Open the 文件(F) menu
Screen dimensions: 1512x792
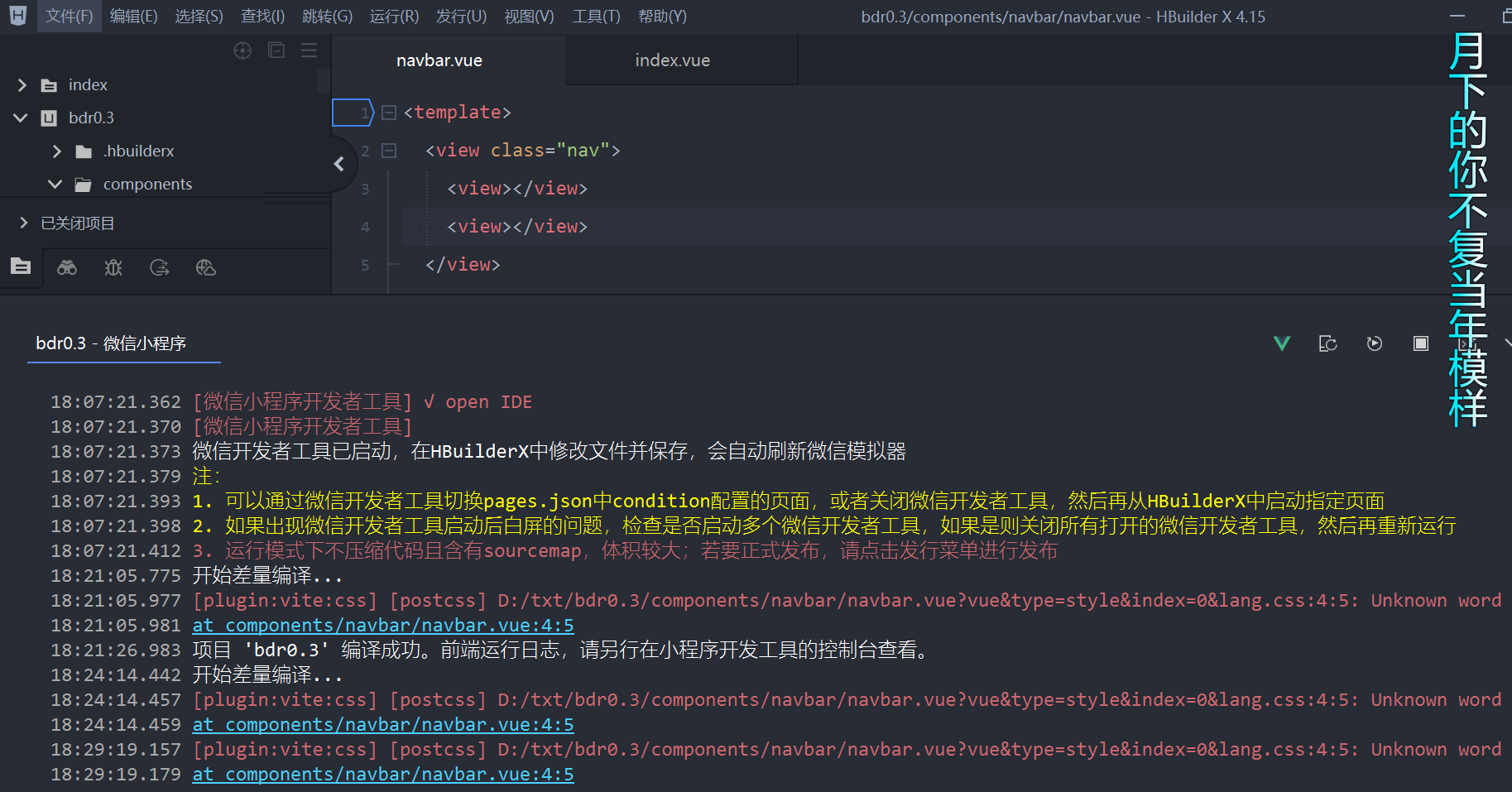point(69,17)
